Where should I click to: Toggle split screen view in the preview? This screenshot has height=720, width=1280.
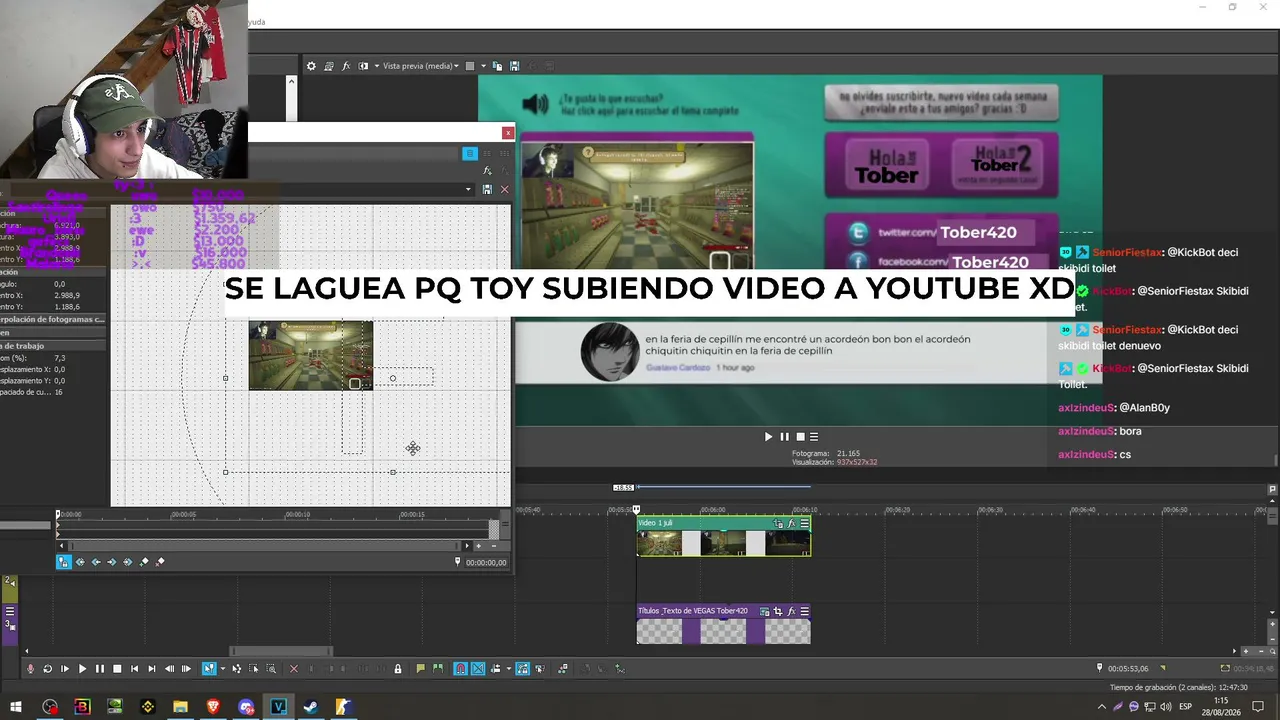tap(364, 66)
